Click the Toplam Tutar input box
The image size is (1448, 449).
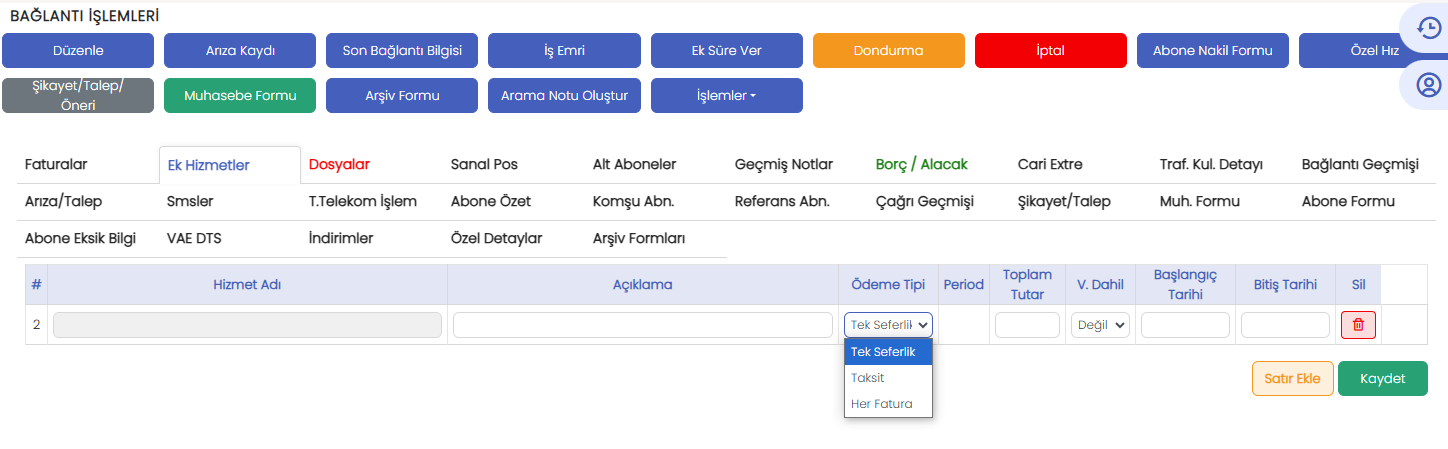coord(1027,325)
